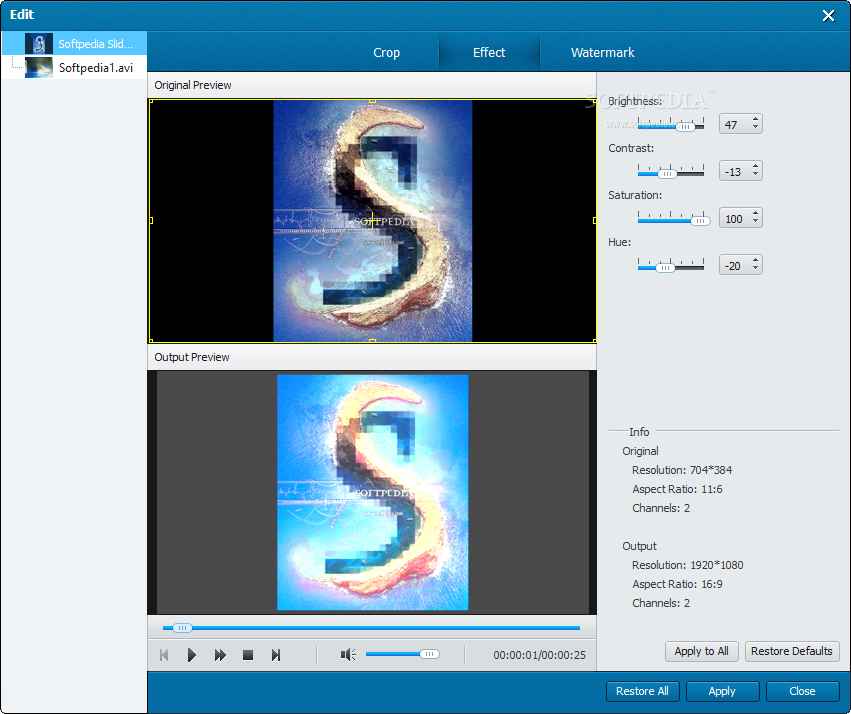Mute the audio with speaker icon

tap(348, 655)
